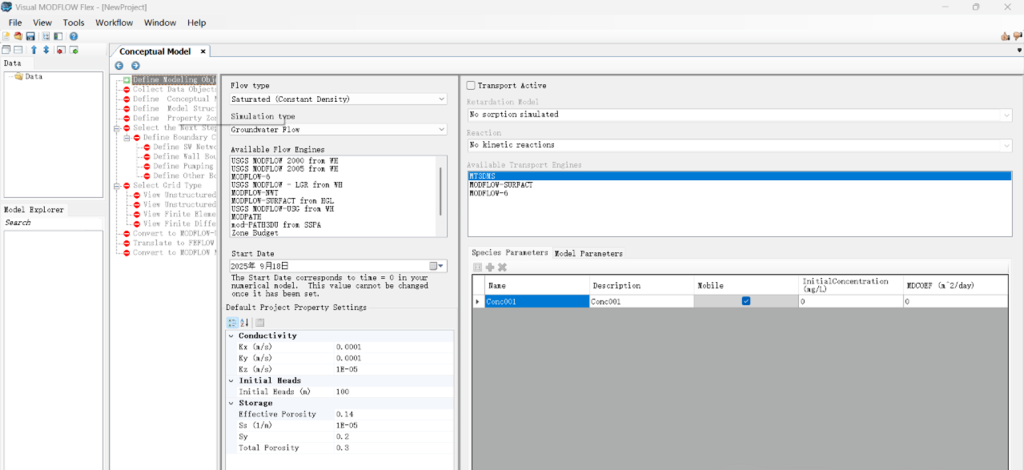Enable the Transport Active checkbox
1024x470 pixels.
coord(472,86)
